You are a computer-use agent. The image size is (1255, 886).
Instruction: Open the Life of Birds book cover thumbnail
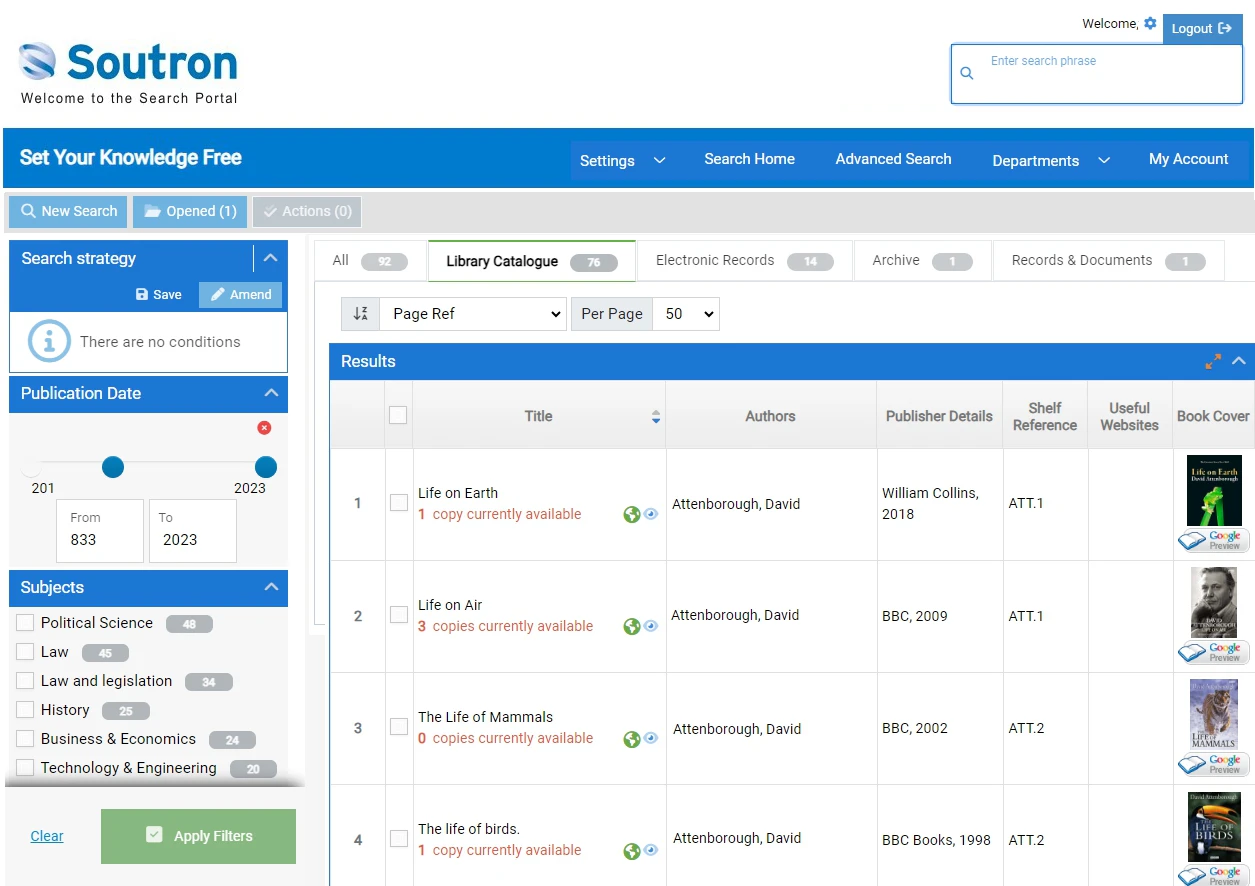tap(1213, 827)
